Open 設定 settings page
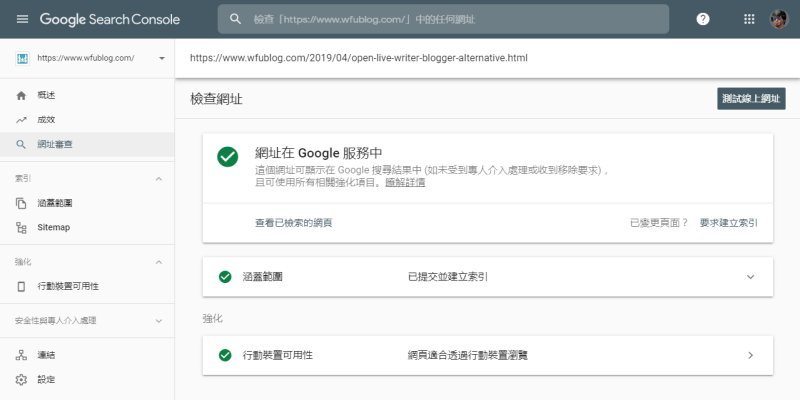This screenshot has width=800, height=400. pyautogui.click(x=87, y=380)
